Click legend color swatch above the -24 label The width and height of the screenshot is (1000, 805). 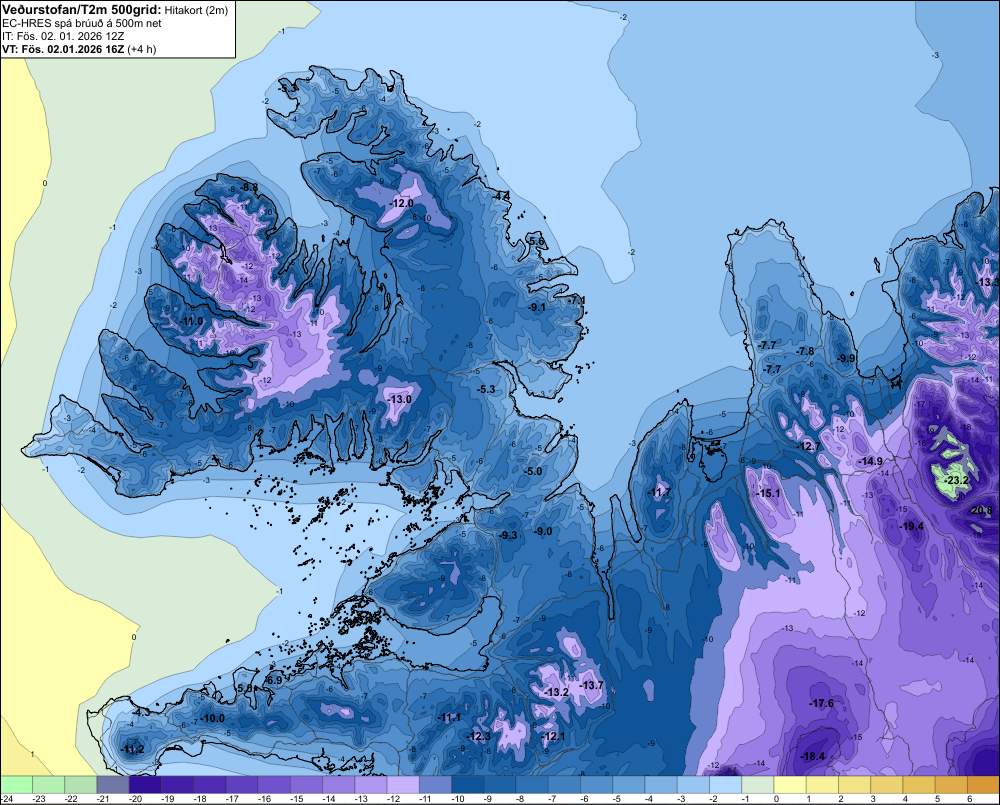point(16,784)
